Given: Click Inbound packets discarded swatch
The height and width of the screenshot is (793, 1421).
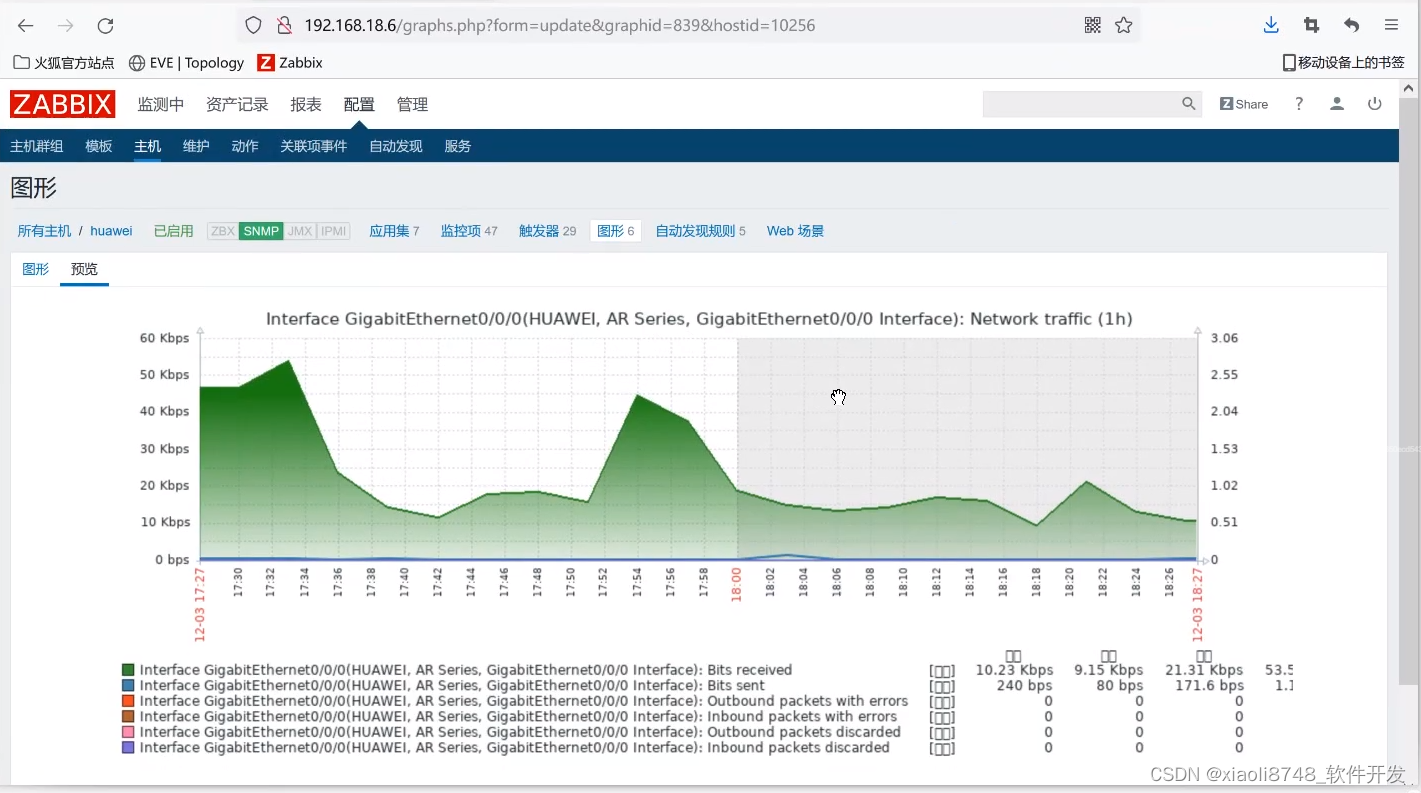Looking at the screenshot, I should [128, 747].
